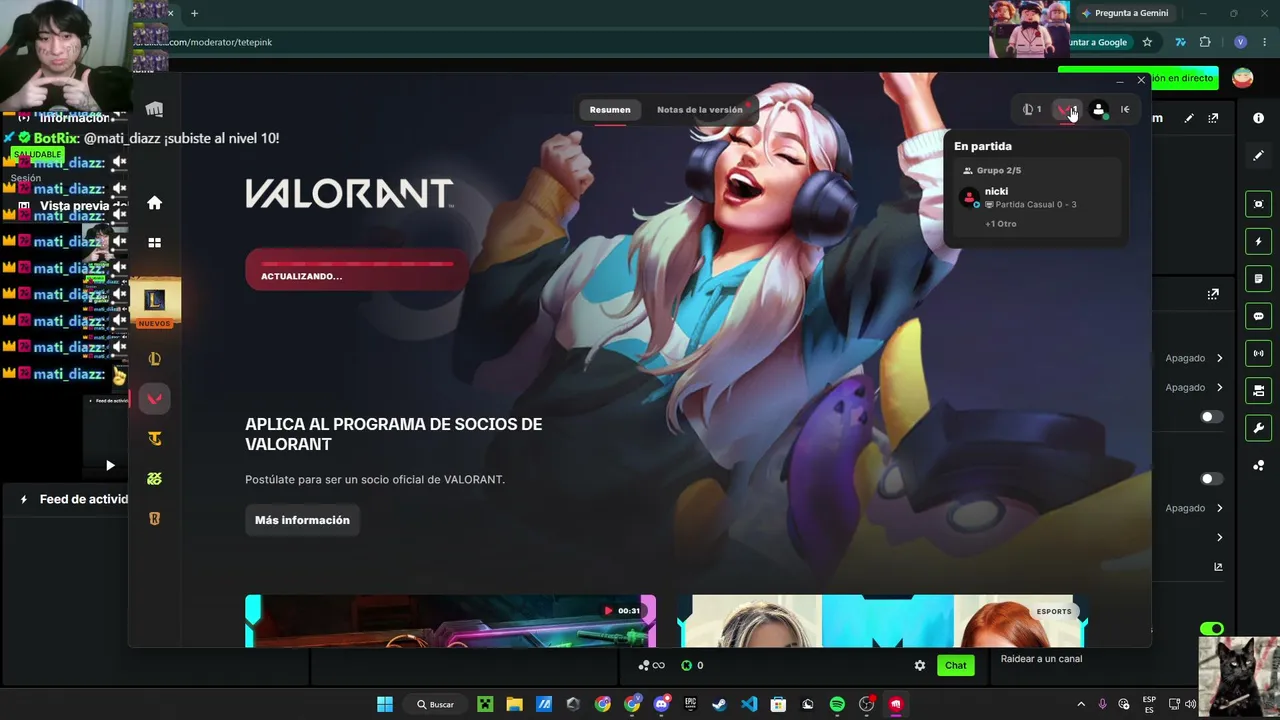The width and height of the screenshot is (1280, 720).
Task: Click the broadcast signal icon in Kick's right sidebar
Action: (1258, 353)
